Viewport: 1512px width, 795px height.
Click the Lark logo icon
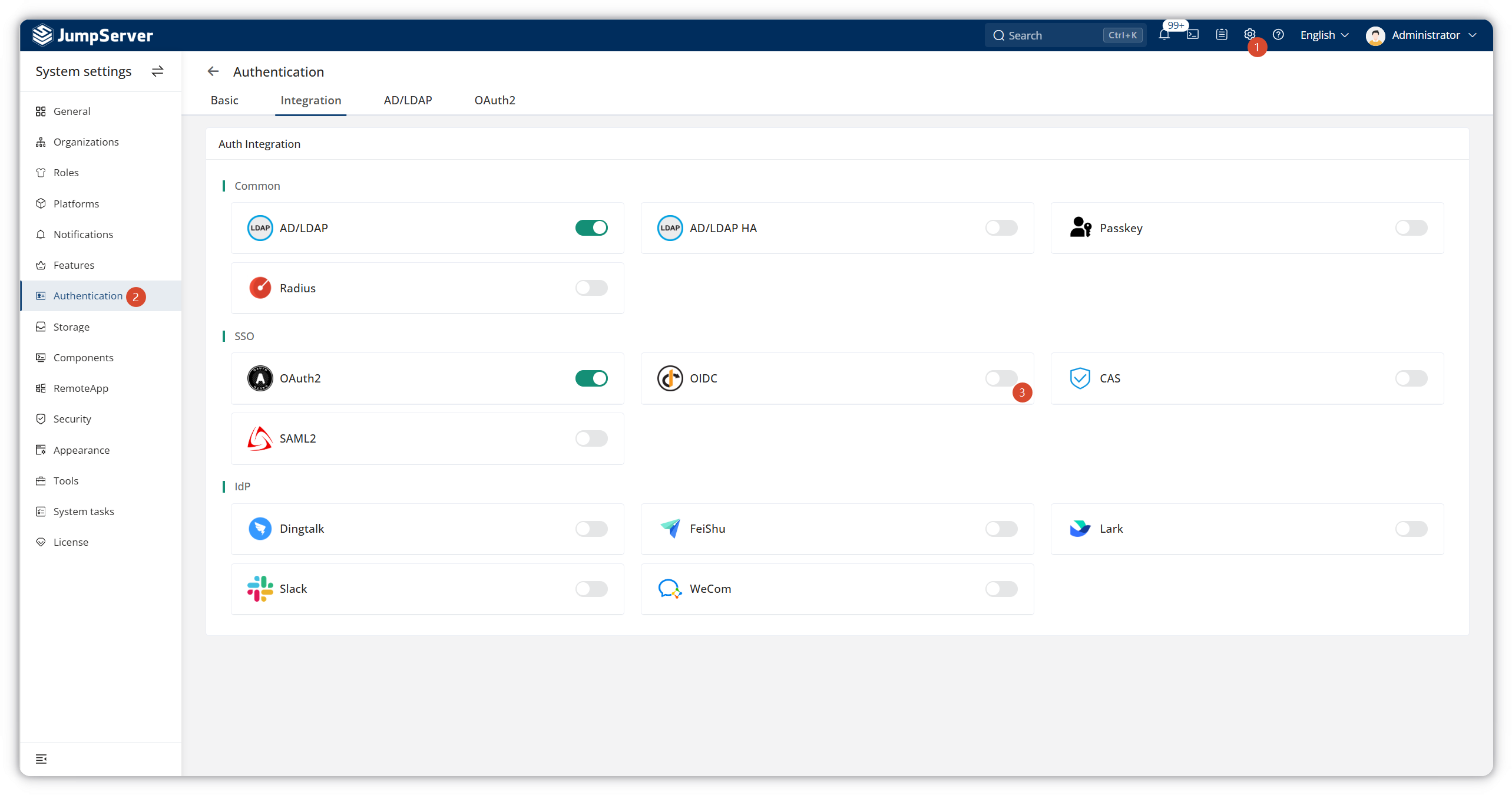(1080, 529)
